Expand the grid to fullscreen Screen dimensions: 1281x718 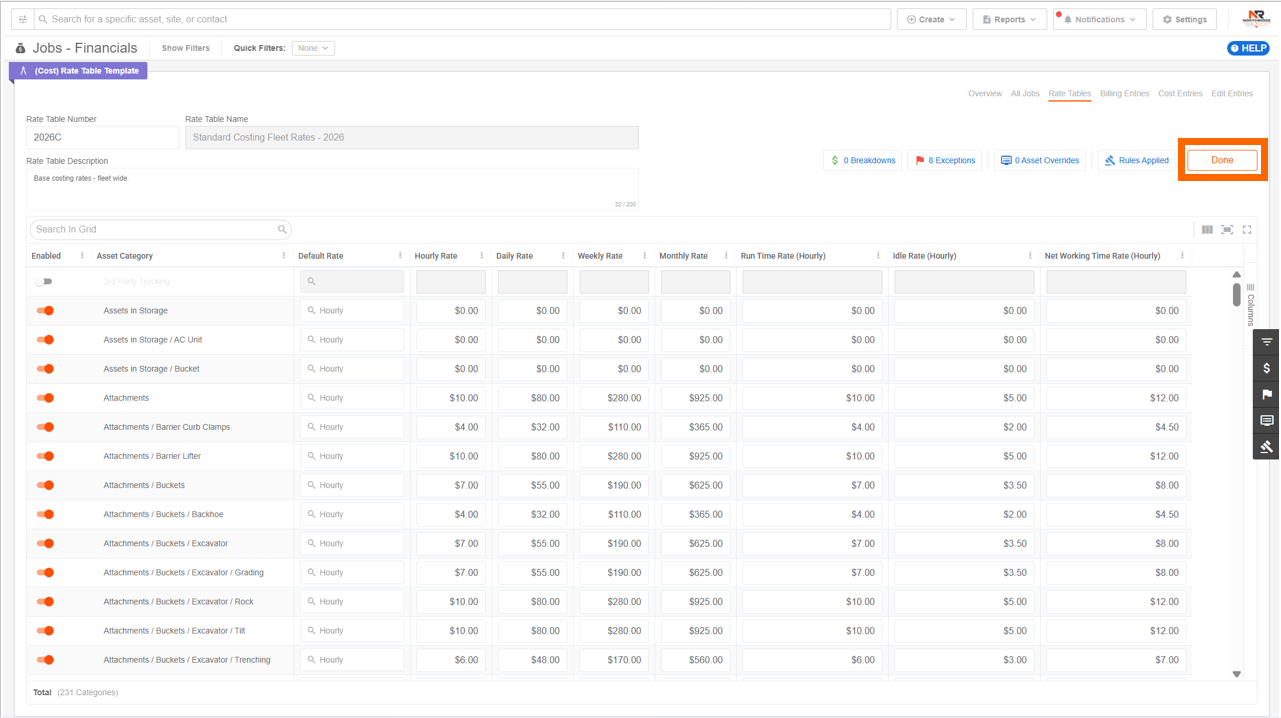1247,230
